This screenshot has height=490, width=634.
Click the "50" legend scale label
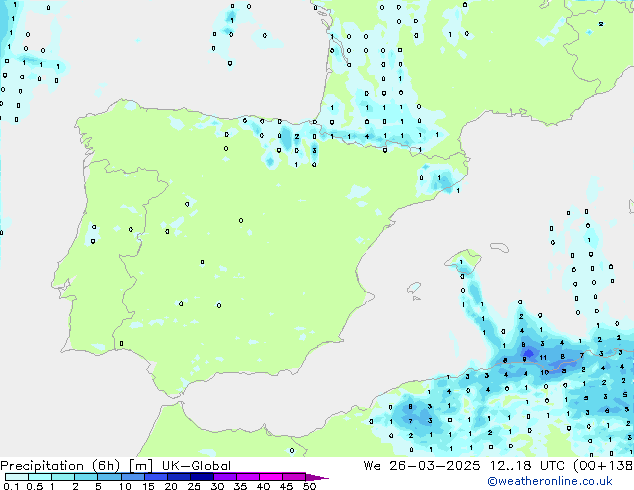pos(309,486)
